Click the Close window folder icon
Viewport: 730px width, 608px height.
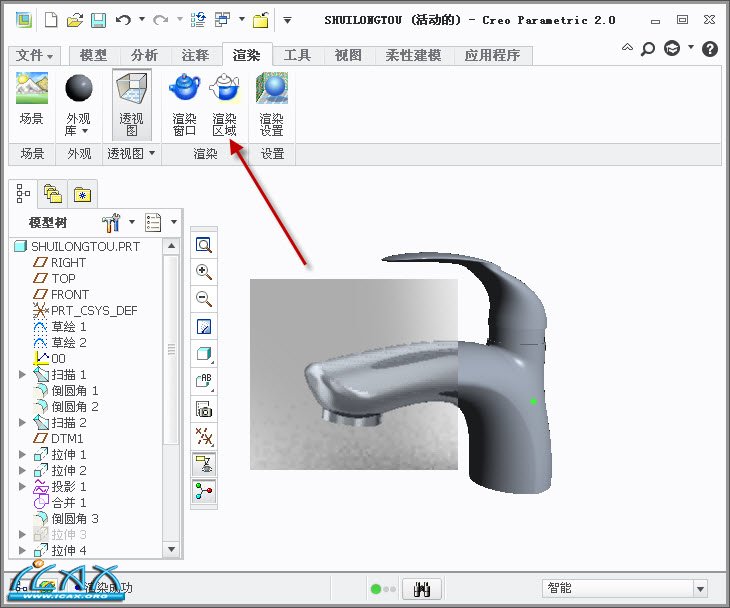point(261,20)
